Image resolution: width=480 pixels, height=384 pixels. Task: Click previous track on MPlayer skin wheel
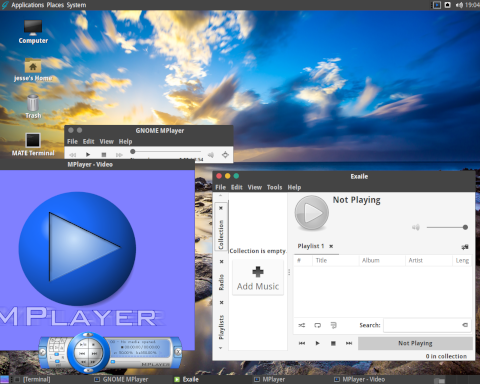pos(82,353)
